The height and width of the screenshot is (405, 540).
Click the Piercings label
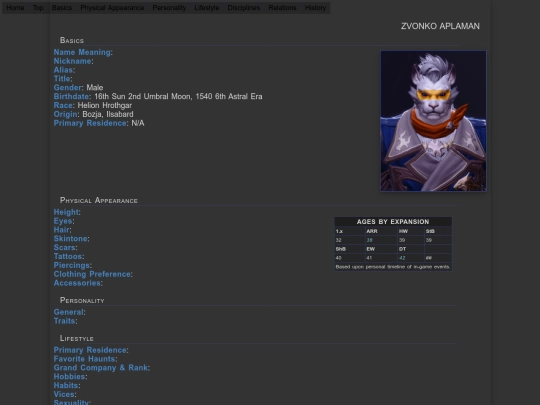tap(72, 266)
